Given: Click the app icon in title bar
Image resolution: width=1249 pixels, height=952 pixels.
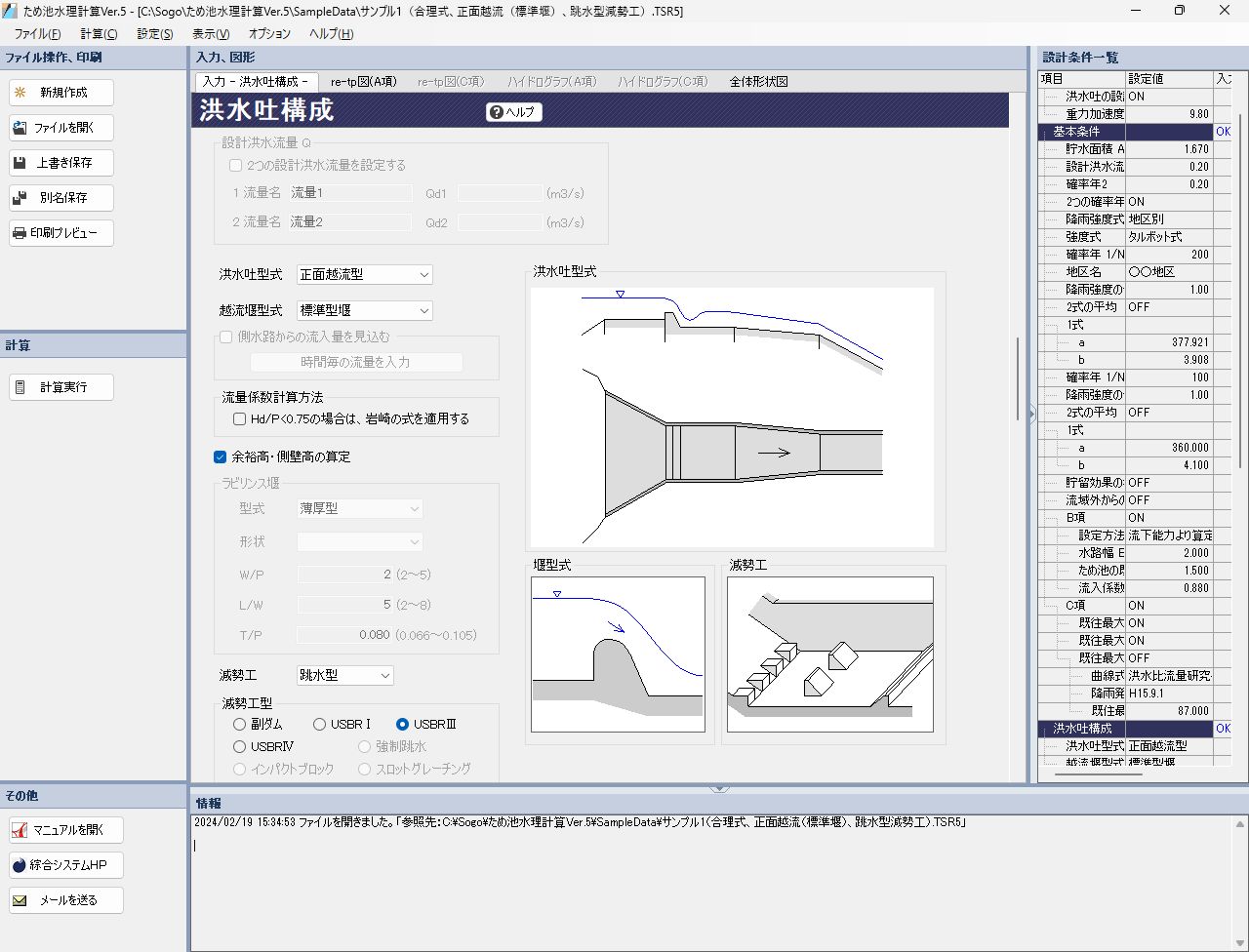Looking at the screenshot, I should click(11, 11).
